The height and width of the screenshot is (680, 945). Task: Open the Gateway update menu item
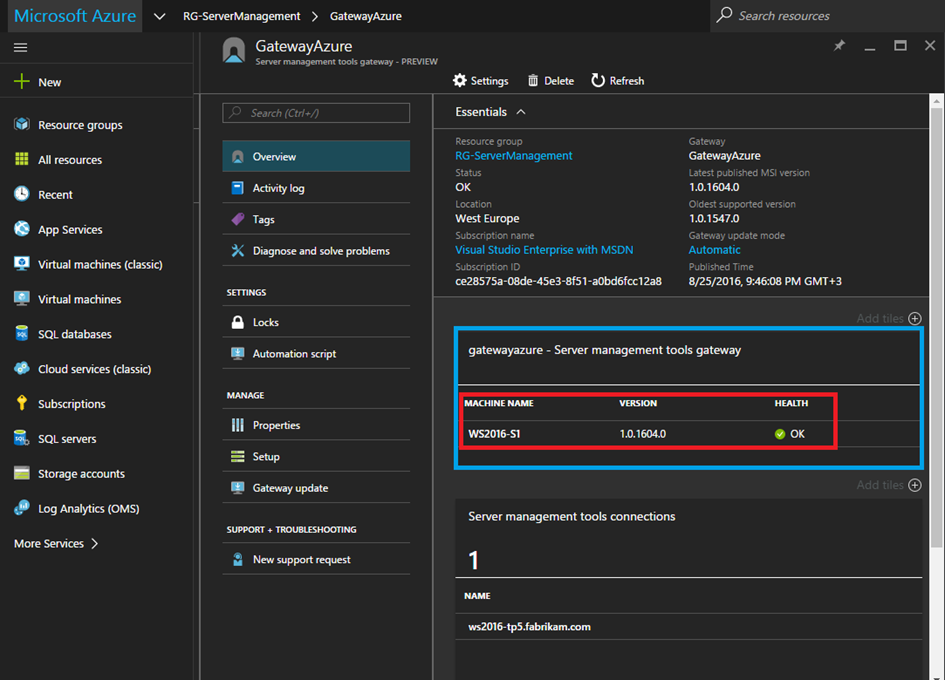coord(316,488)
